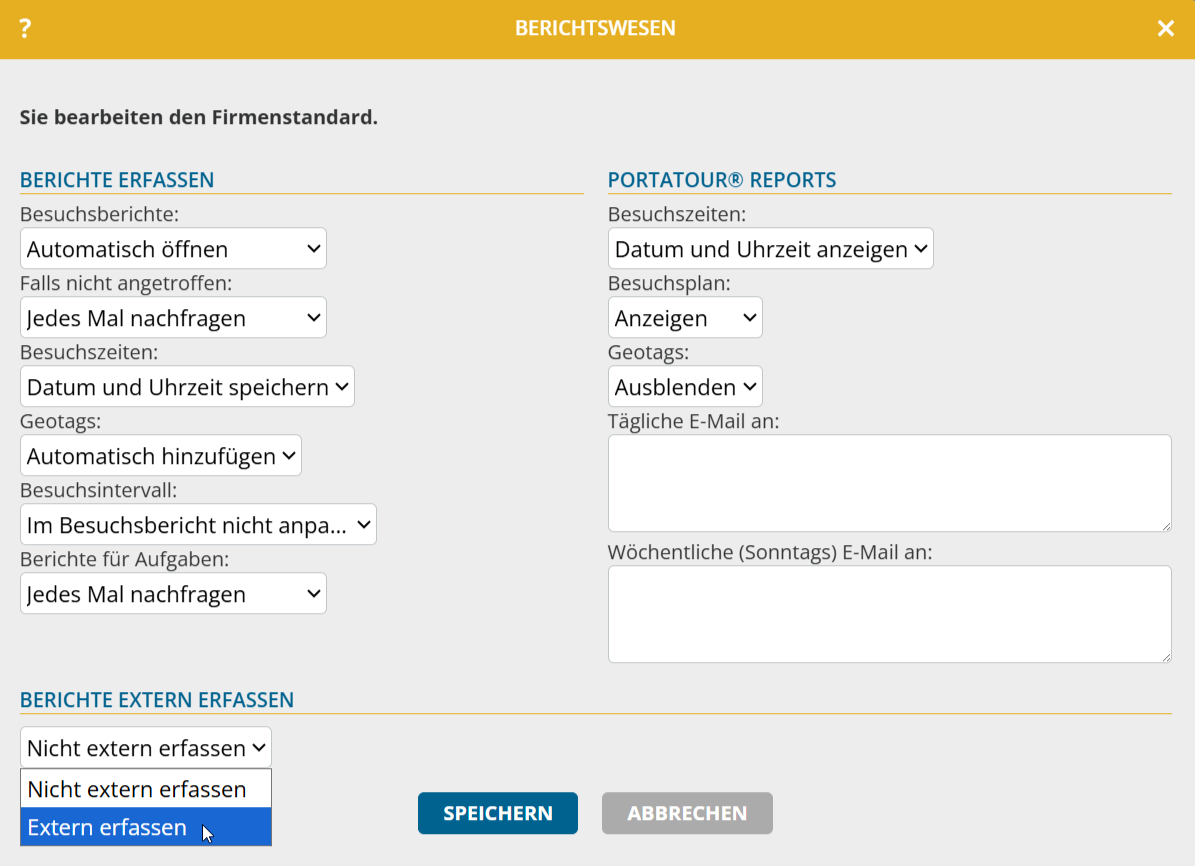Close the Berichtswesen dialog with X
The width and height of the screenshot is (1195, 866).
(1165, 29)
